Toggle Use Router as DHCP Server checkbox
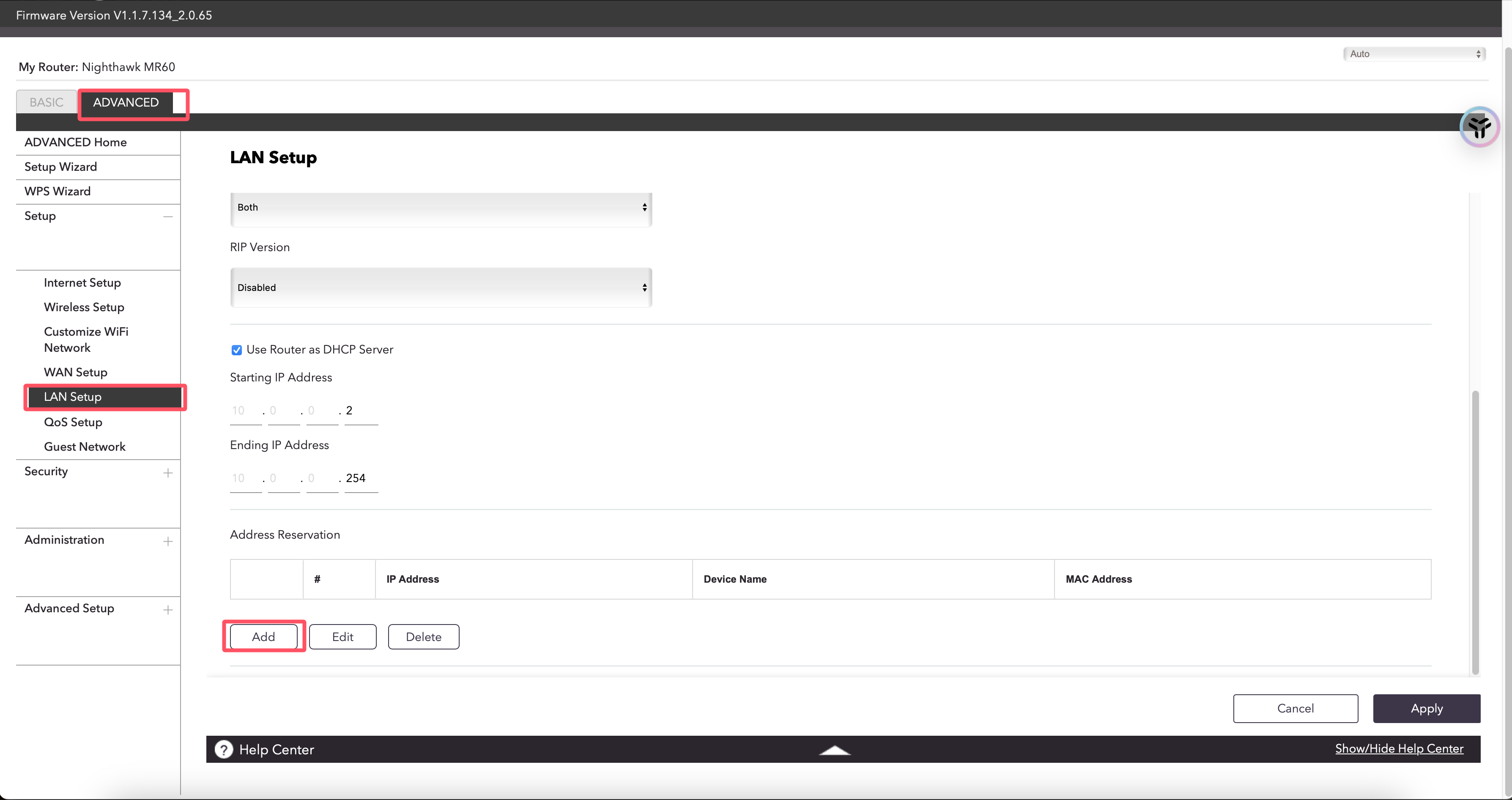1512x800 pixels. [236, 351]
